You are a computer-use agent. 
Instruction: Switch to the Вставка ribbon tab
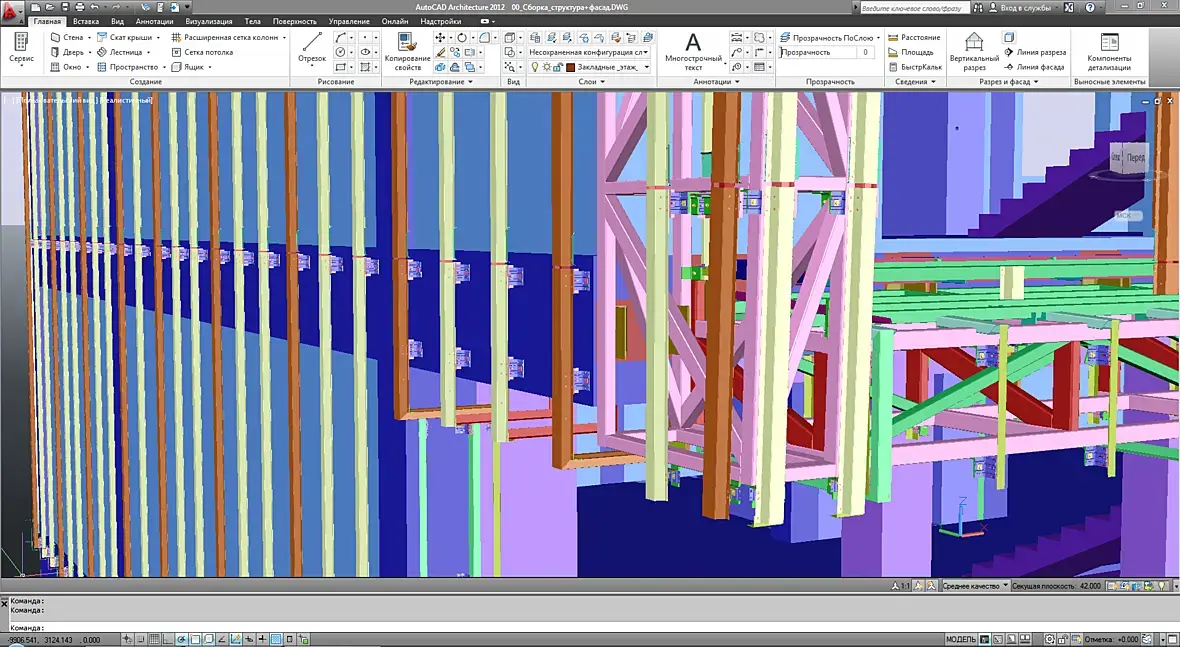86,21
